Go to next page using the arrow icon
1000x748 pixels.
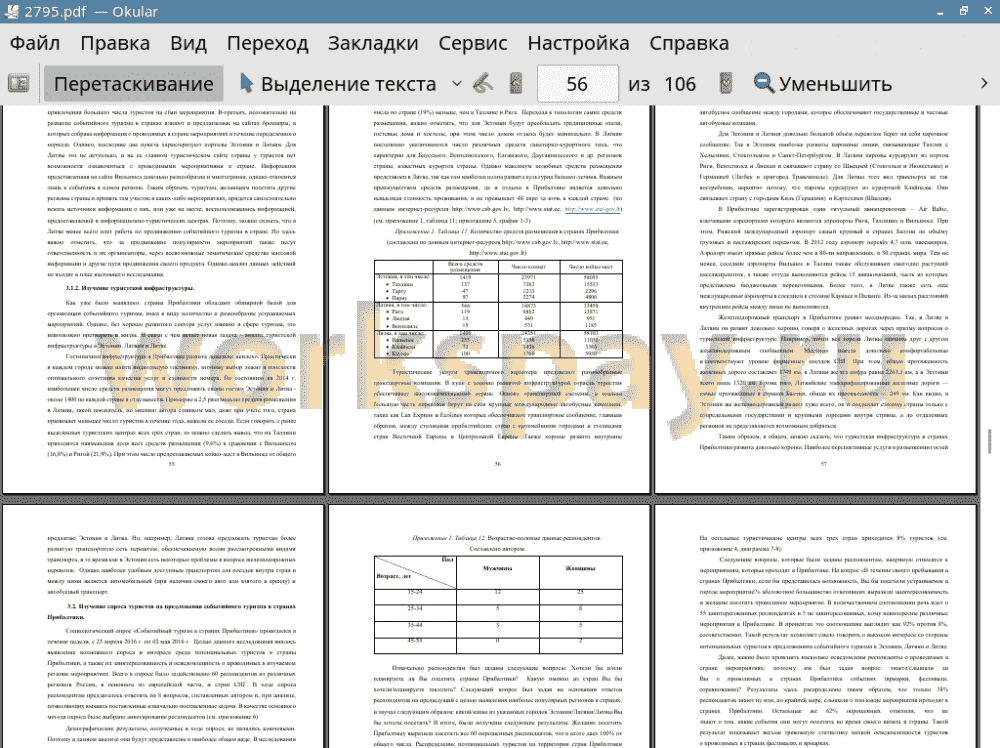pos(725,84)
